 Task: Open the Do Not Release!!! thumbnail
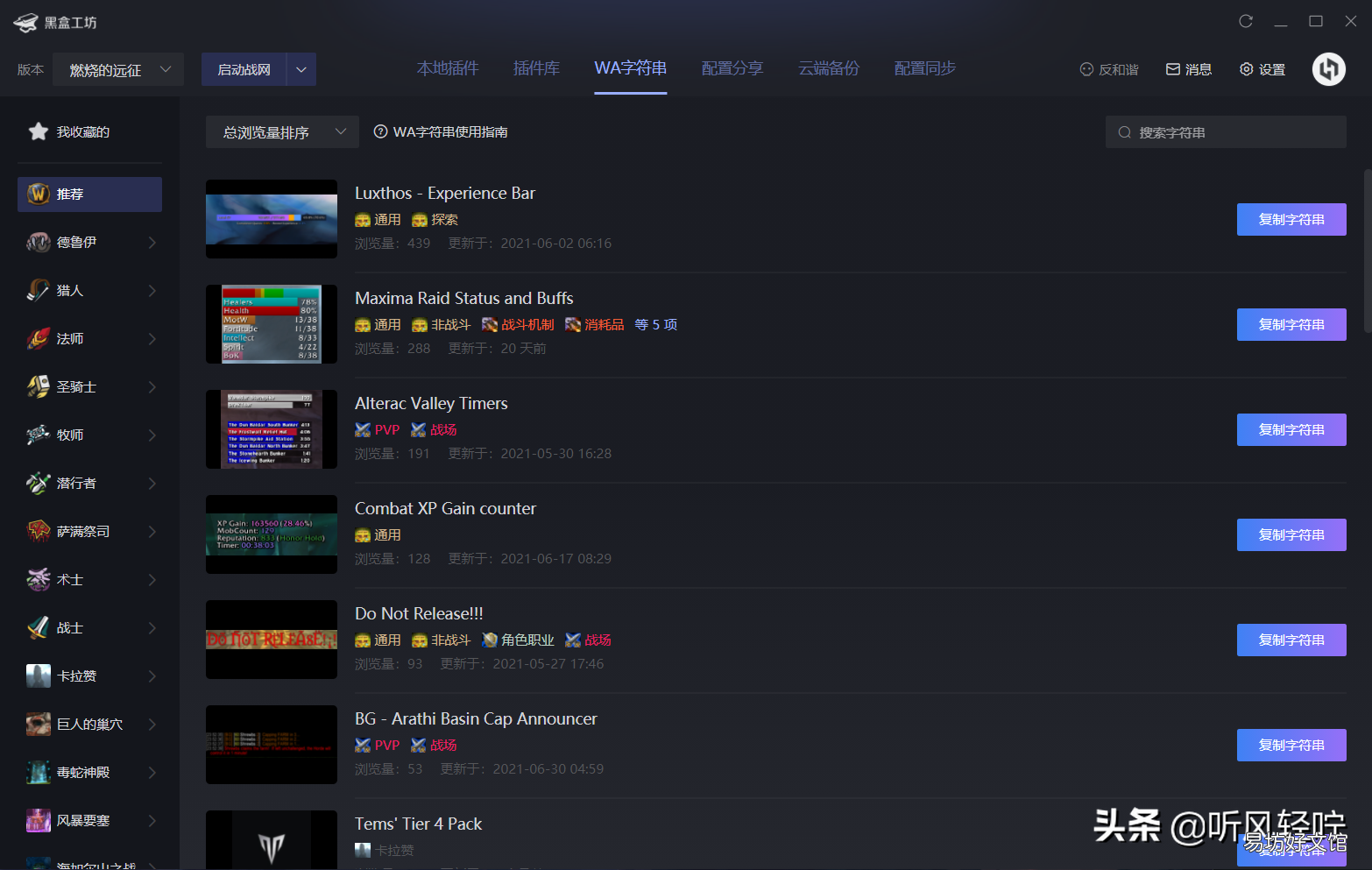pos(272,640)
